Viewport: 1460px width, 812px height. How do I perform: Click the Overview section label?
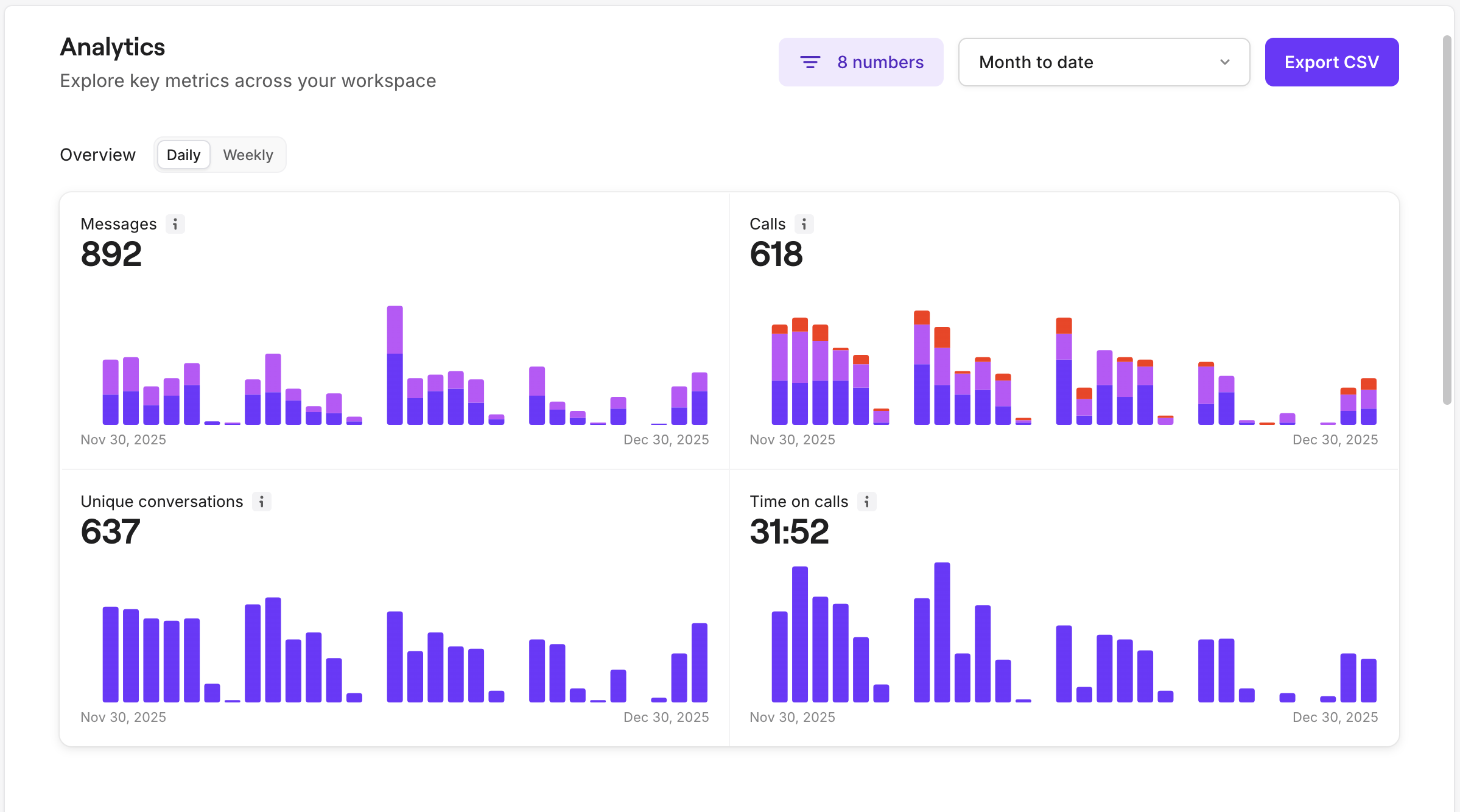coord(97,155)
